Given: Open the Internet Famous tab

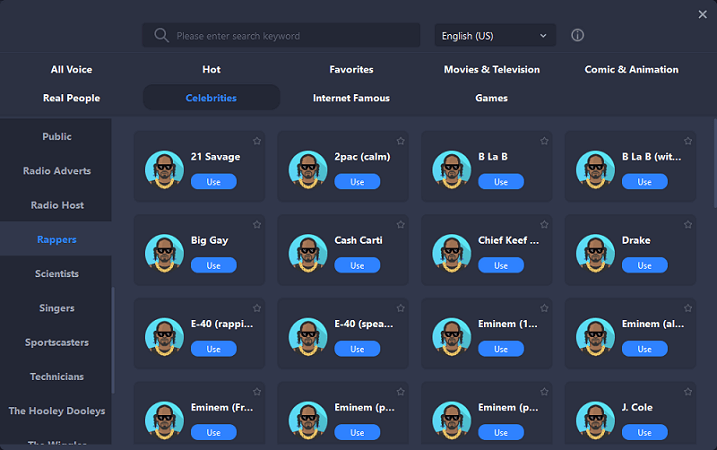Looking at the screenshot, I should (x=351, y=98).
